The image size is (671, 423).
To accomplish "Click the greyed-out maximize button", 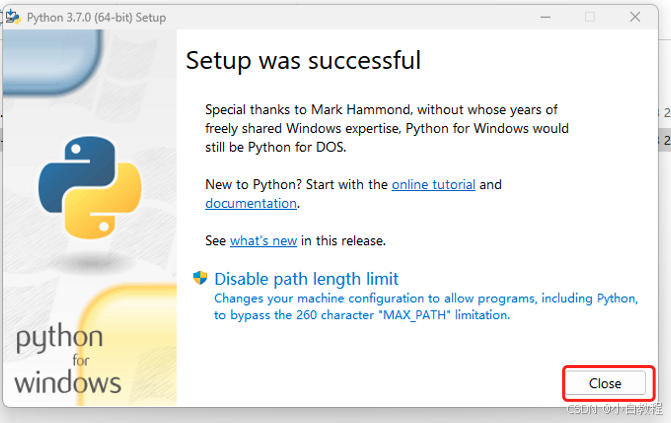I will (590, 17).
